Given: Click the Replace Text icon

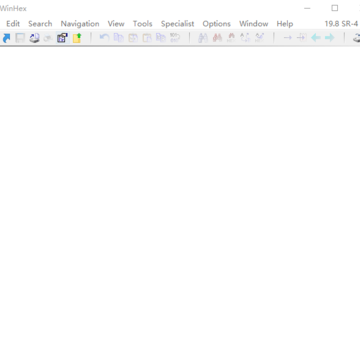Looking at the screenshot, I should coord(245,38).
